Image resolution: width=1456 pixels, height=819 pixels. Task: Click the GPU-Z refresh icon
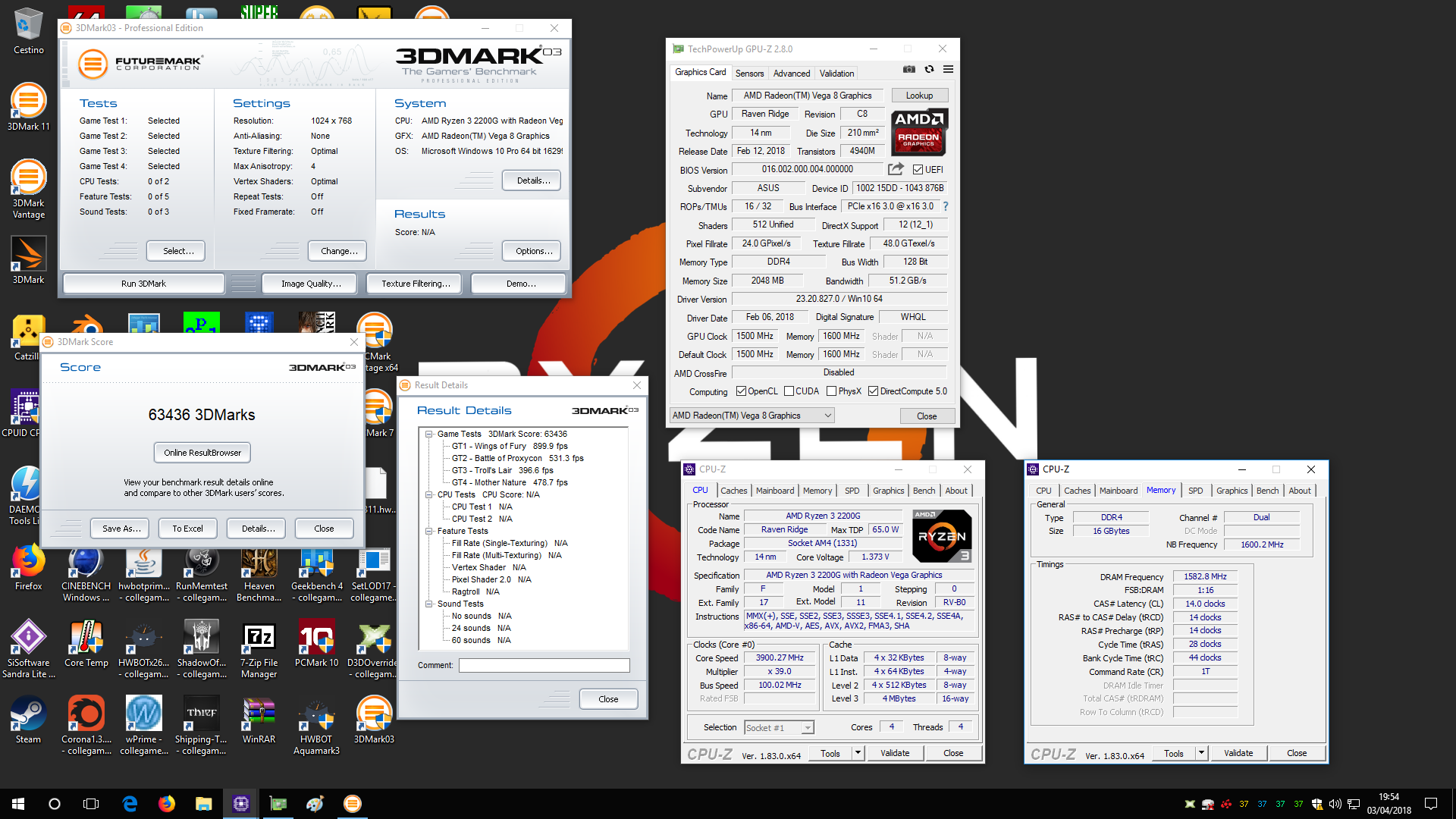click(929, 69)
